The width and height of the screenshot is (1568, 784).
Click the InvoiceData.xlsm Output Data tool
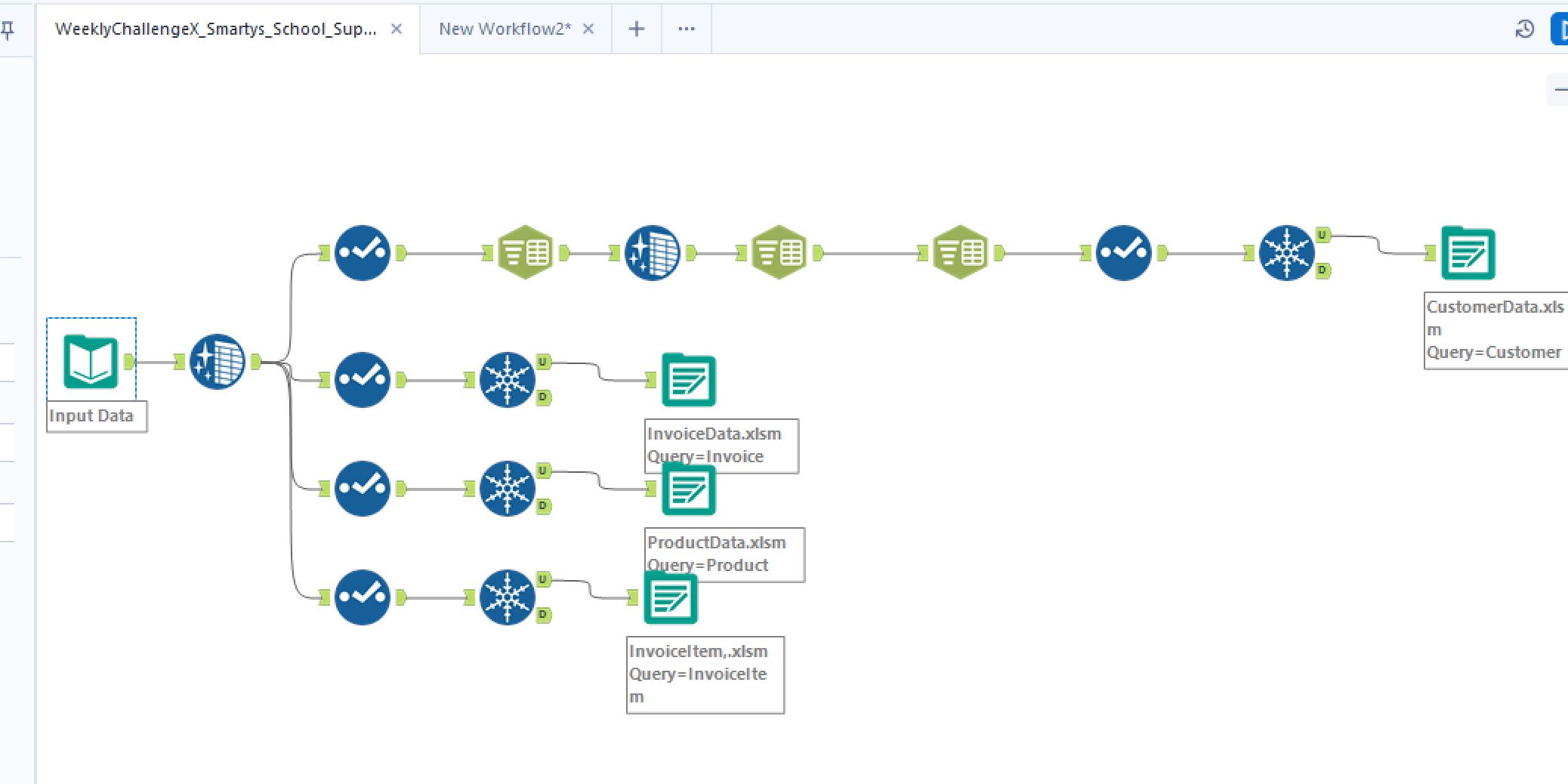(688, 380)
